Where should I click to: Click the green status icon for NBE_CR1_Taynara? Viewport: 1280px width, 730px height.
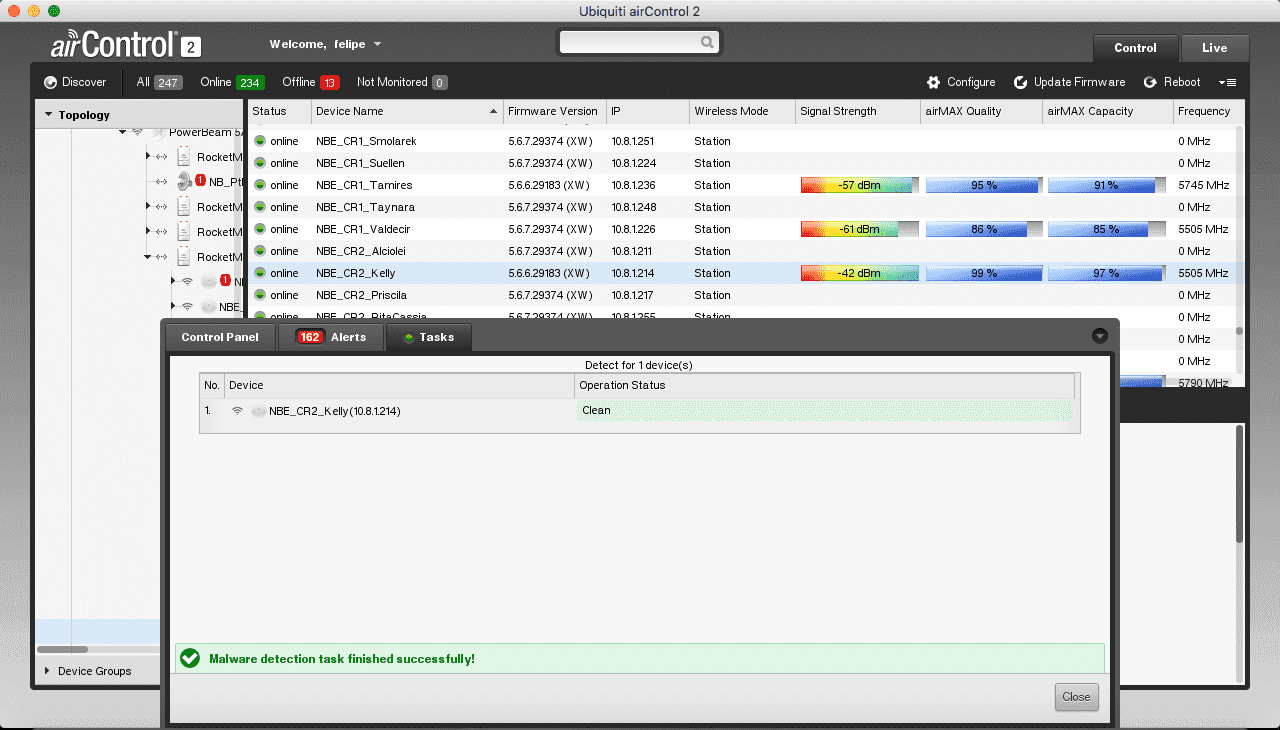[260, 207]
